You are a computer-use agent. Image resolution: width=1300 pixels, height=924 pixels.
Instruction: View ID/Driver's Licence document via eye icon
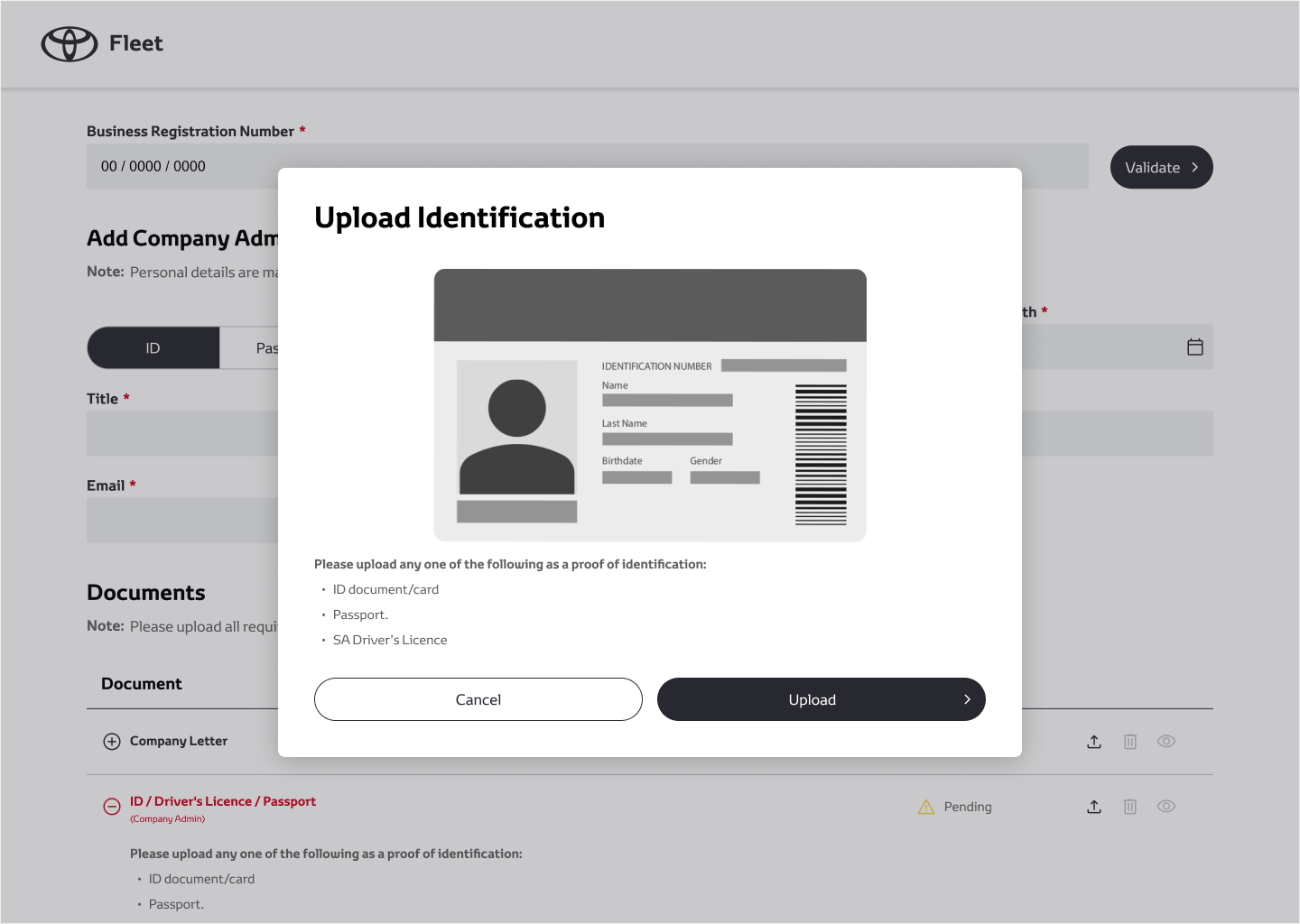pyautogui.click(x=1165, y=807)
